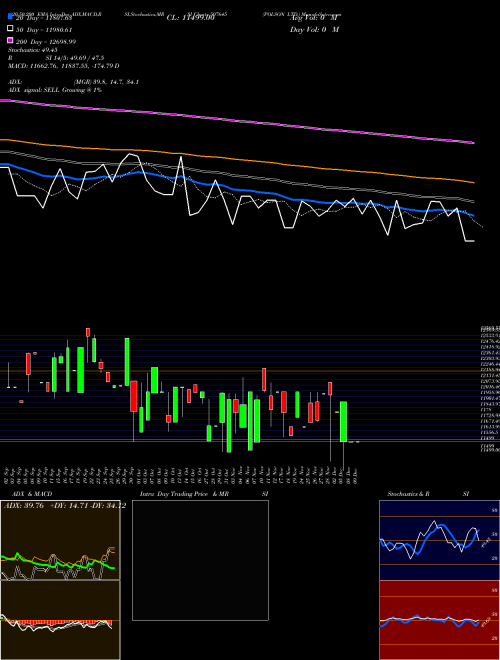Click the 'Day Vol: 0 M' label

click(314, 29)
